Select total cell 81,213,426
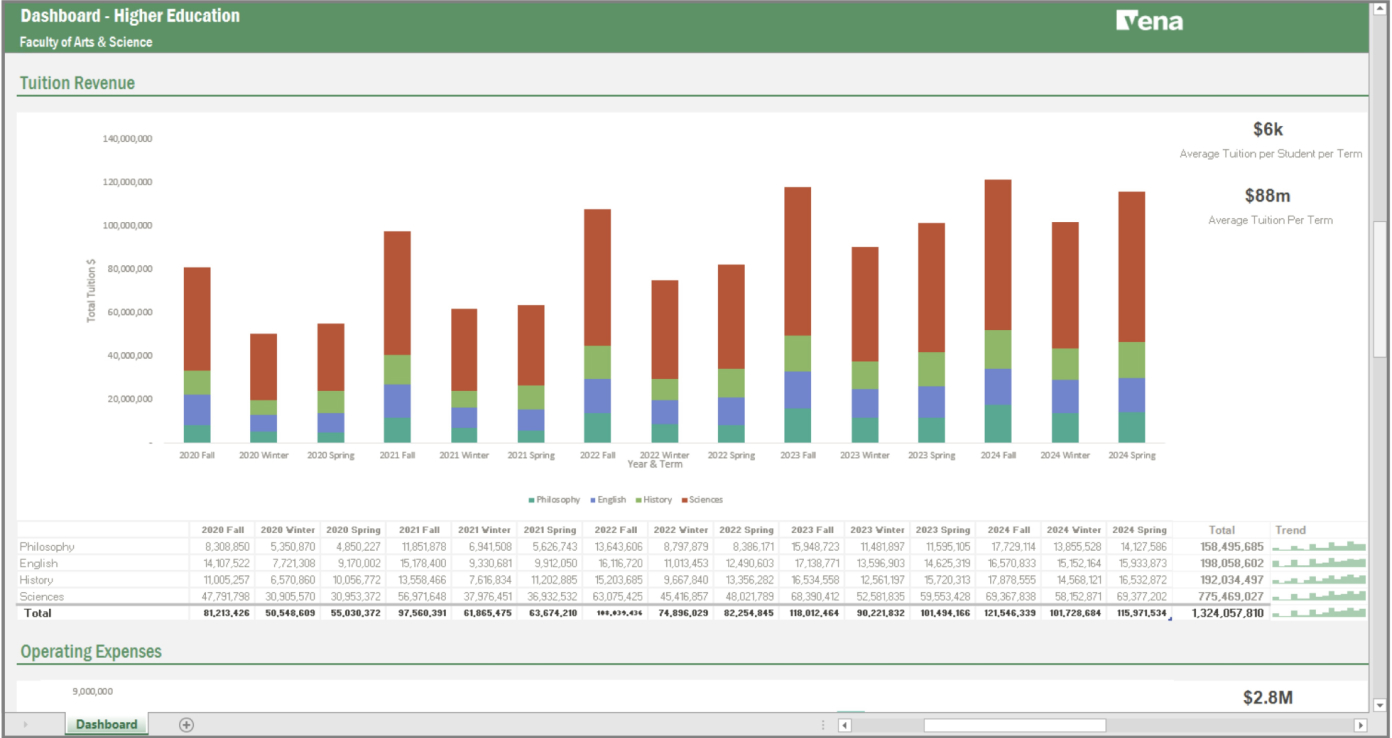 point(223,613)
